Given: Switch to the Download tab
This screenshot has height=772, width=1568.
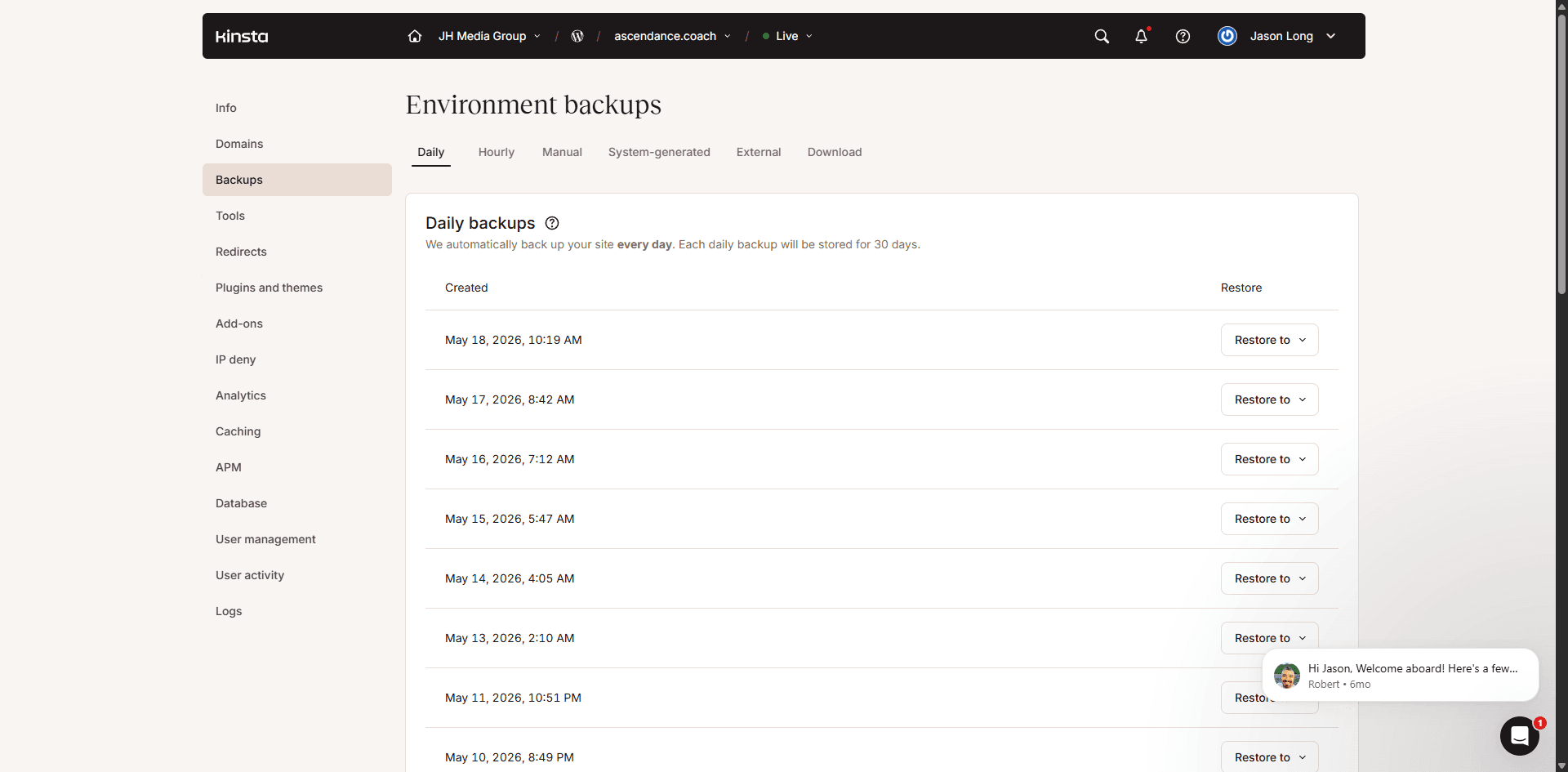Looking at the screenshot, I should [835, 152].
